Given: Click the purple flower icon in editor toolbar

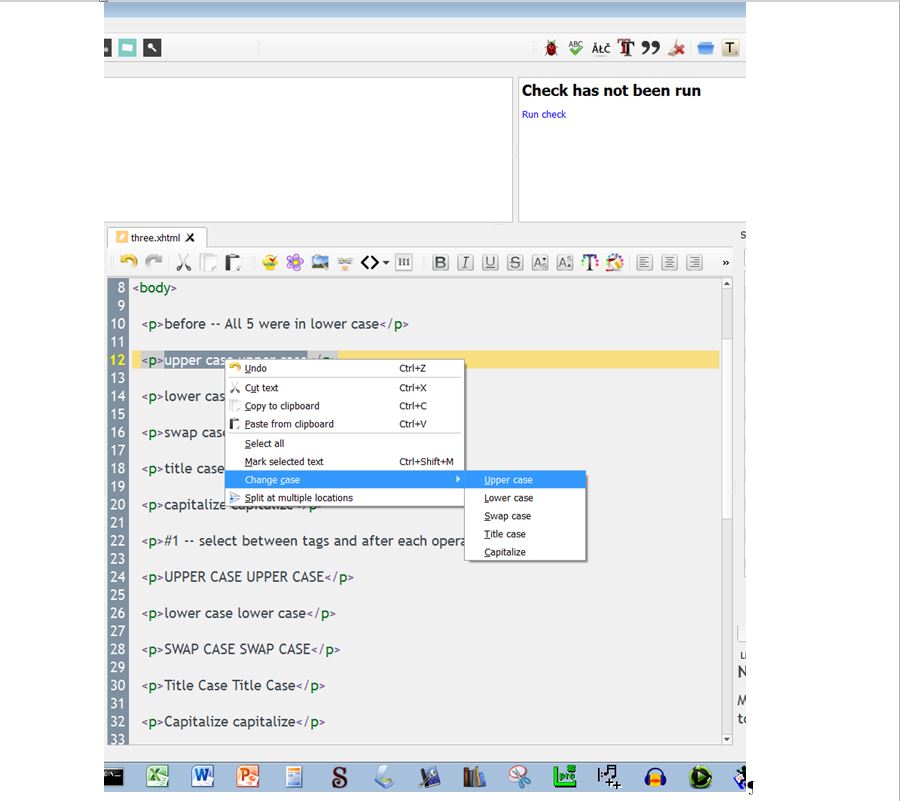Looking at the screenshot, I should [295, 262].
